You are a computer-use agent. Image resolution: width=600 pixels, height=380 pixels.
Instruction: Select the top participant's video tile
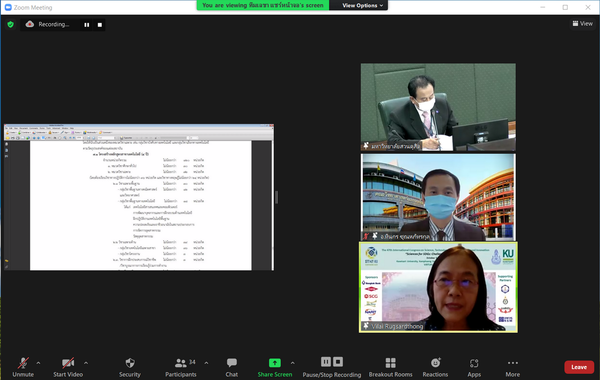pos(438,107)
